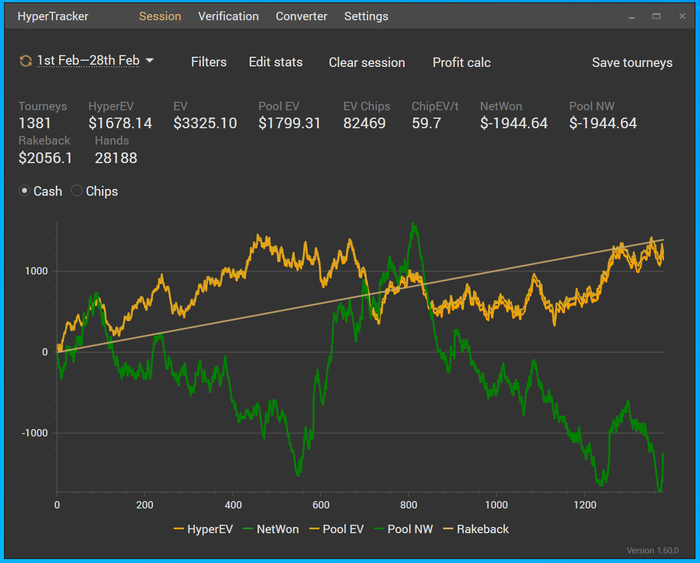Switch to the Session tab
Screen dimensions: 700x563
click(160, 17)
